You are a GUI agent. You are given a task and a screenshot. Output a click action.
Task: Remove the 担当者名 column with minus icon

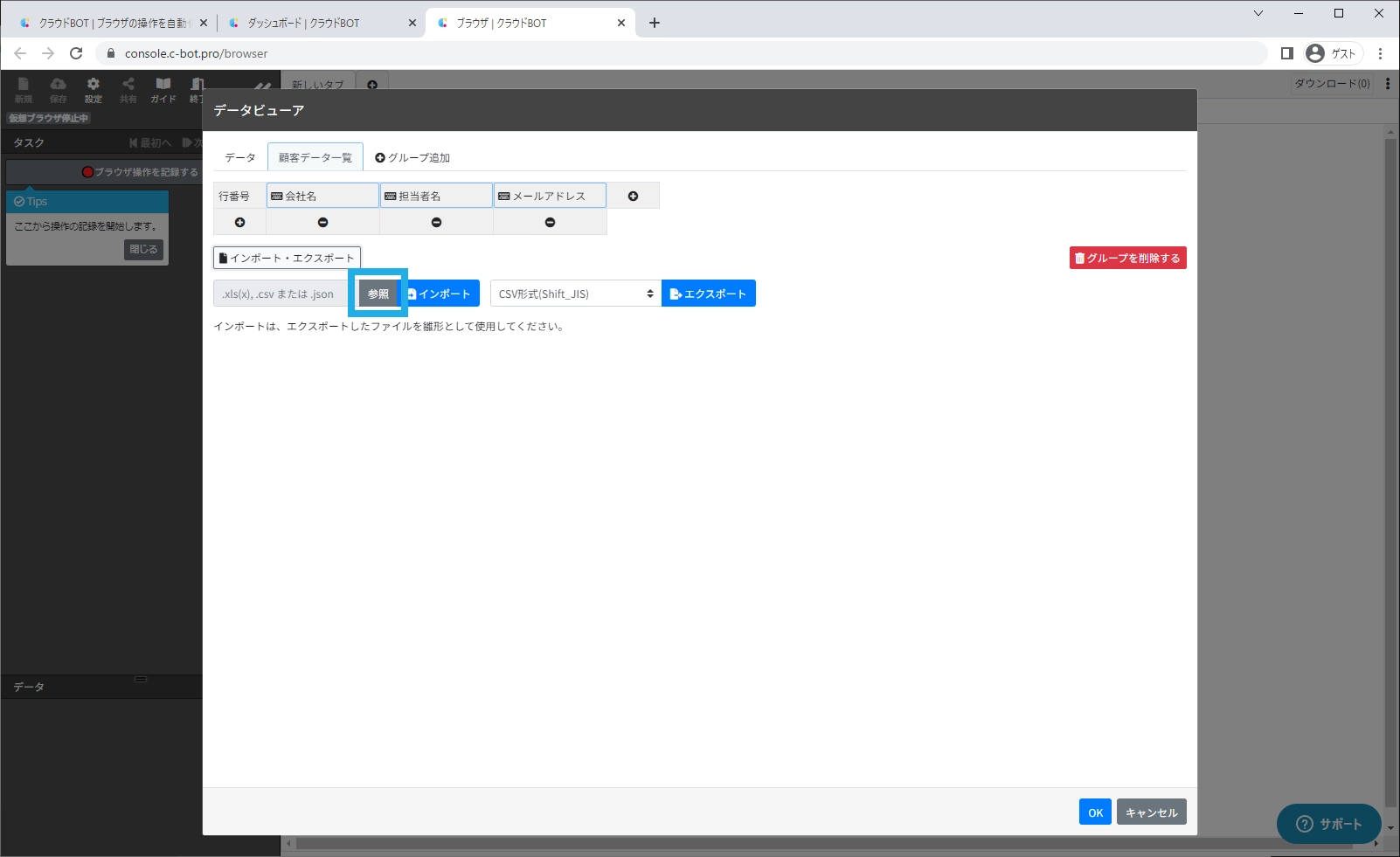(436, 223)
